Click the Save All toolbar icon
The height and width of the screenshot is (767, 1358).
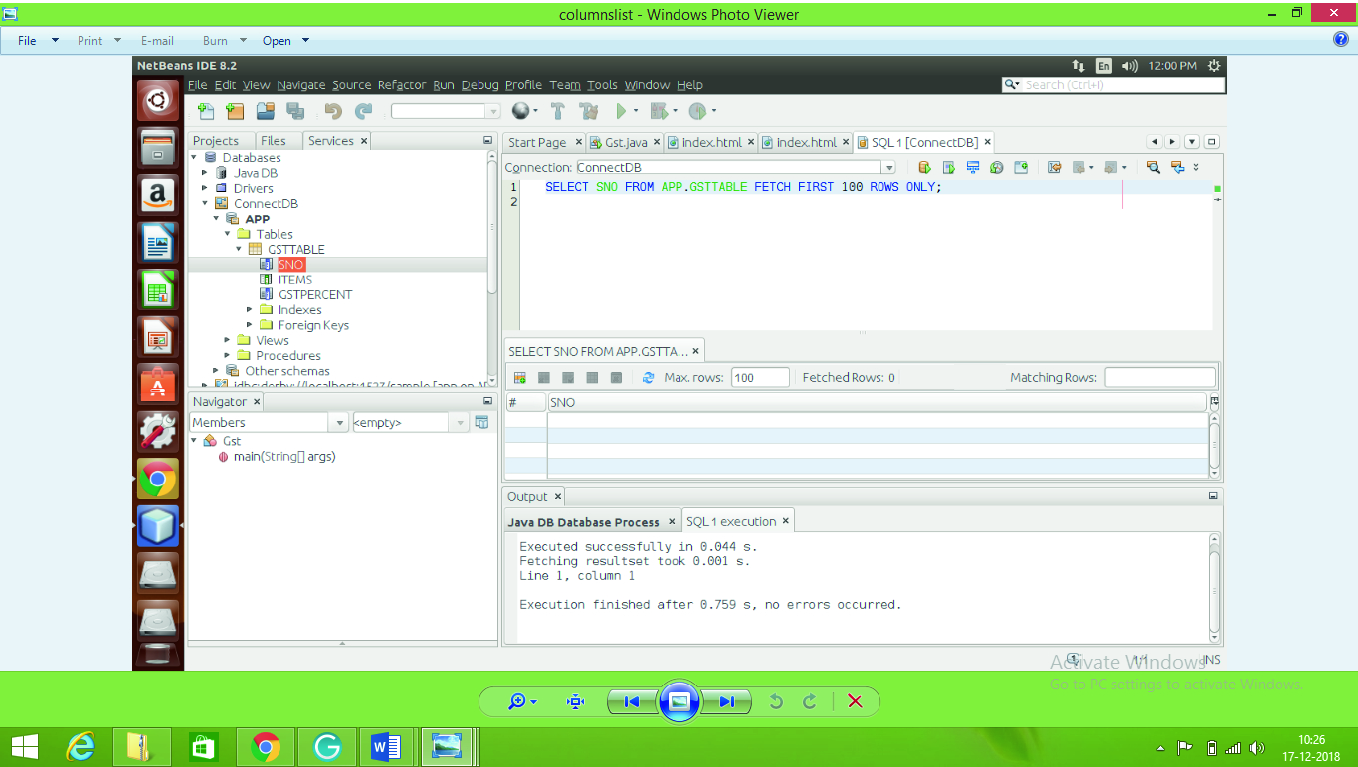pyautogui.click(x=295, y=111)
